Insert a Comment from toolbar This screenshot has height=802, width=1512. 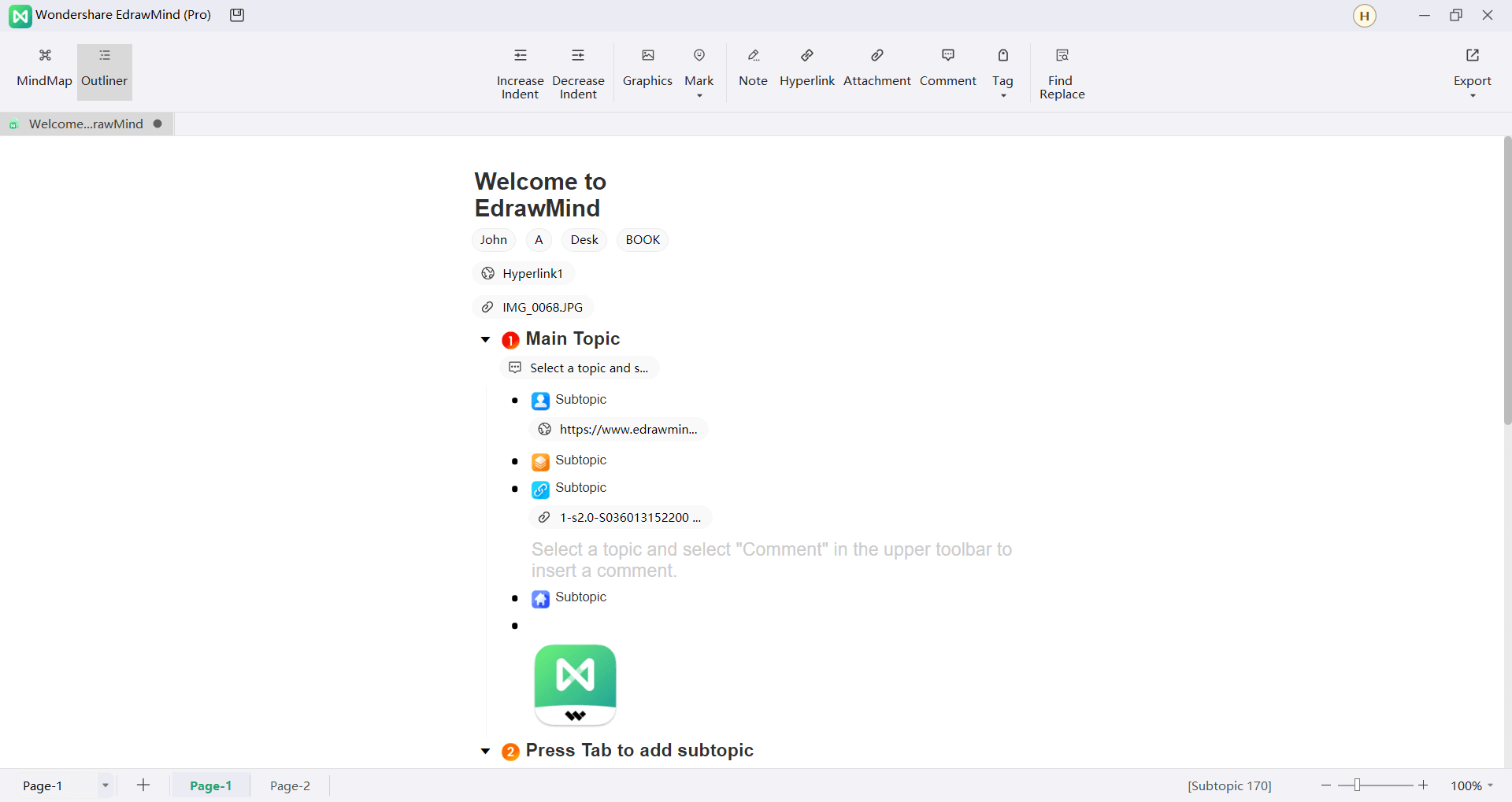click(948, 68)
